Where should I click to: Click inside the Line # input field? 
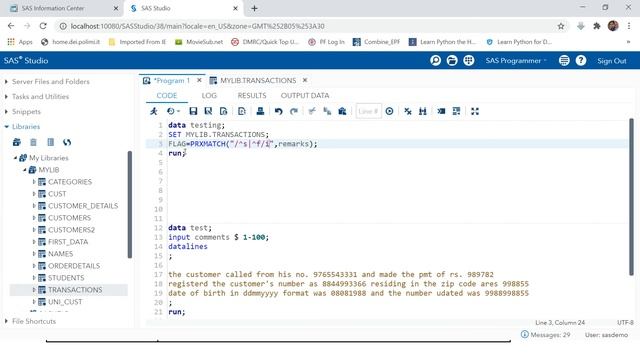pyautogui.click(x=368, y=111)
